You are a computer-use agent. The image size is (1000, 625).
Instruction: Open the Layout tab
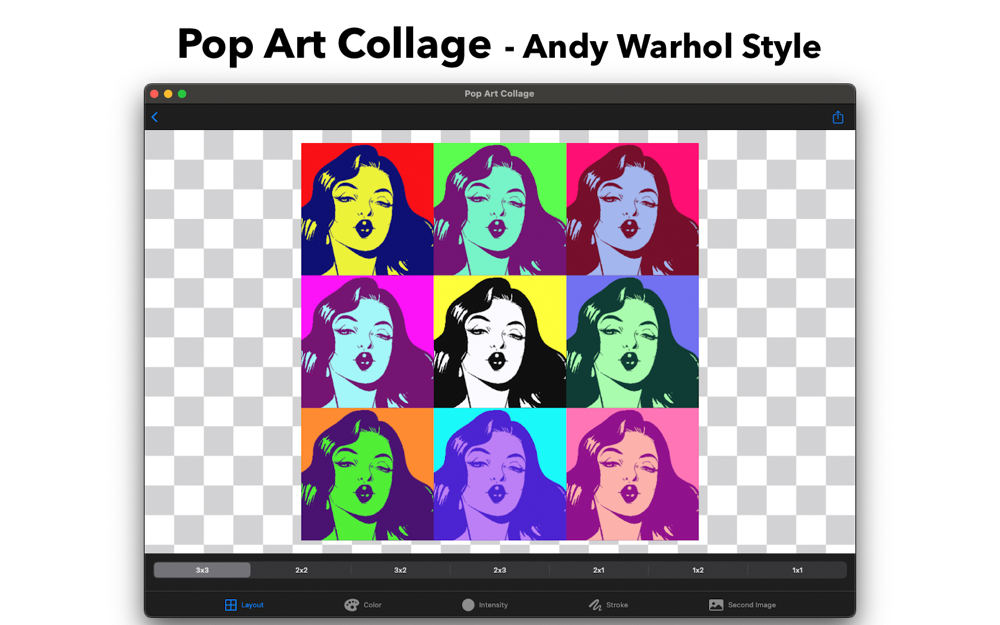pyautogui.click(x=244, y=605)
